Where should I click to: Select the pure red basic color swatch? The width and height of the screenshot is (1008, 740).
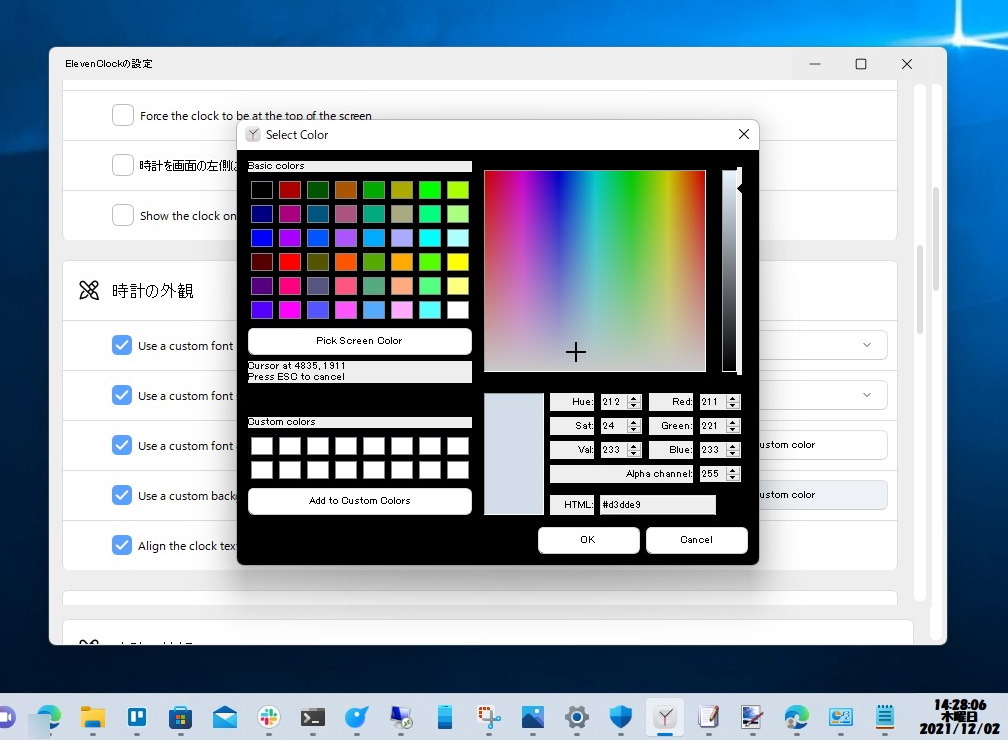[290, 262]
